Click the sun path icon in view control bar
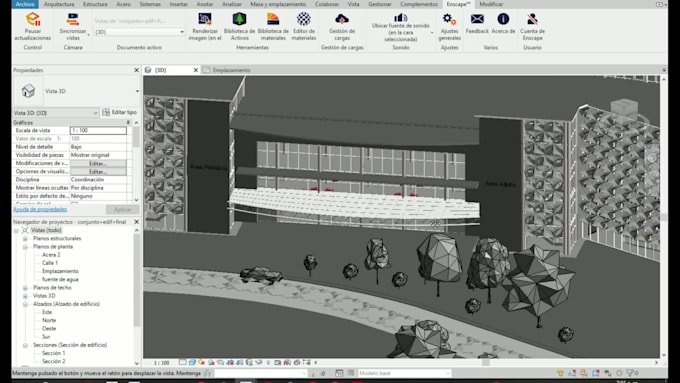 point(202,362)
